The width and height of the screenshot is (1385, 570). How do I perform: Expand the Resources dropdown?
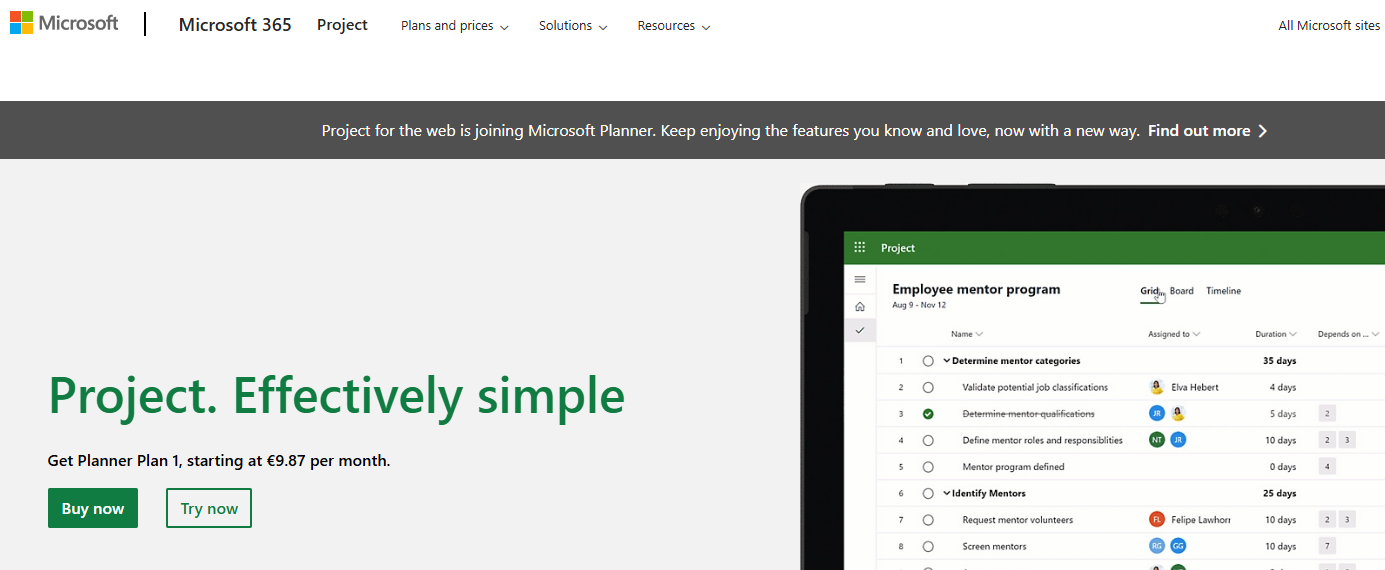pyautogui.click(x=674, y=26)
